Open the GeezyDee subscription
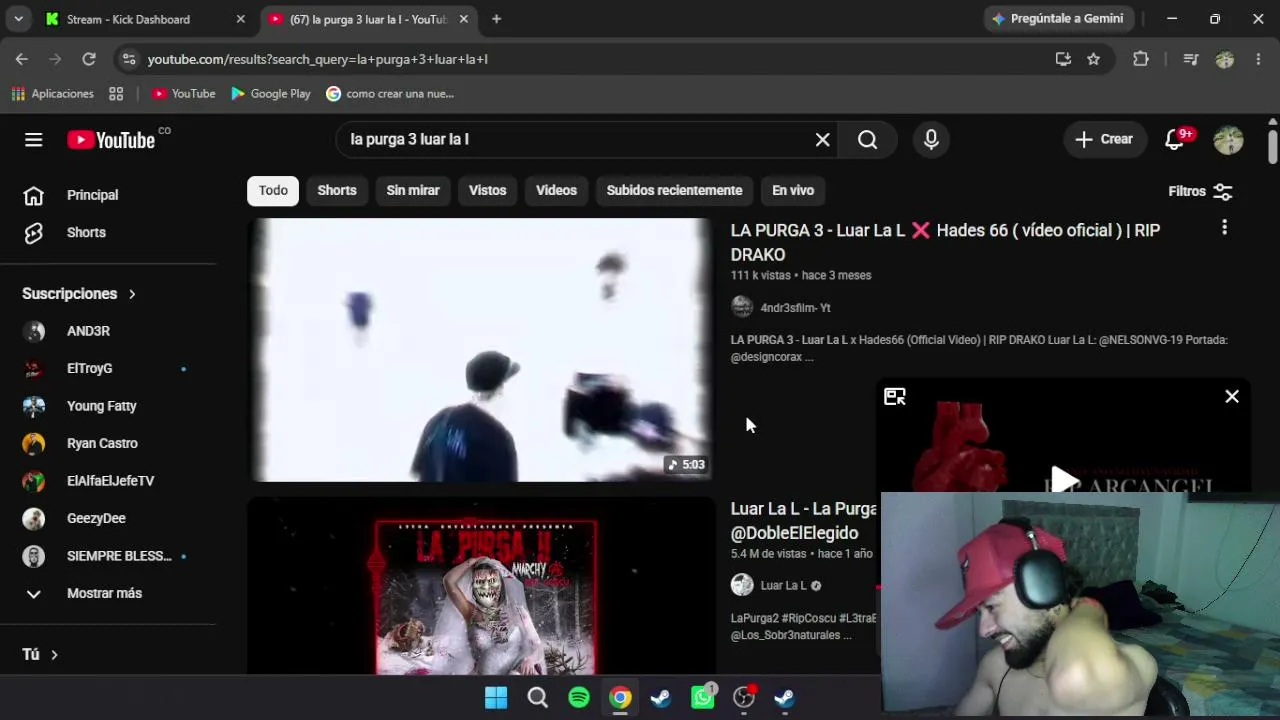The width and height of the screenshot is (1280, 720). (108, 518)
